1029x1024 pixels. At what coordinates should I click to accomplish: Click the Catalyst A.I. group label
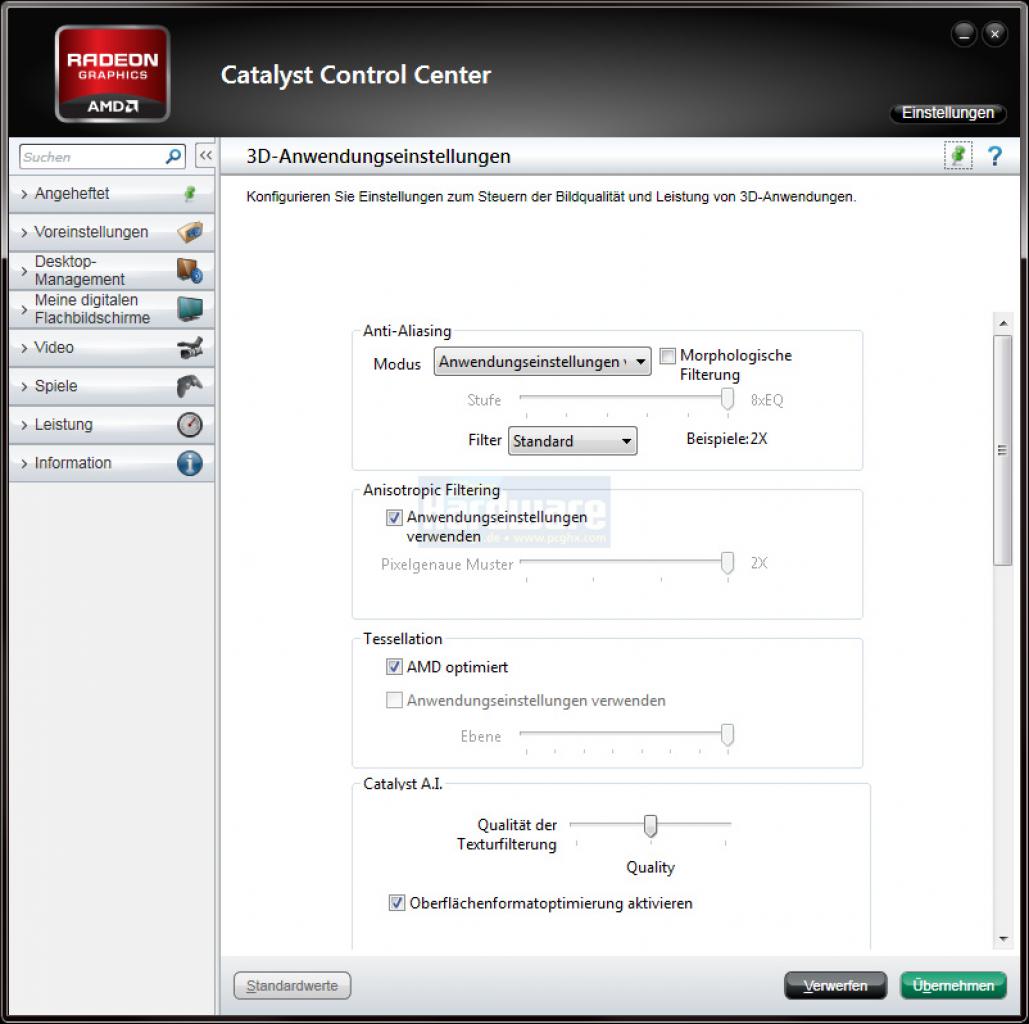(x=402, y=784)
